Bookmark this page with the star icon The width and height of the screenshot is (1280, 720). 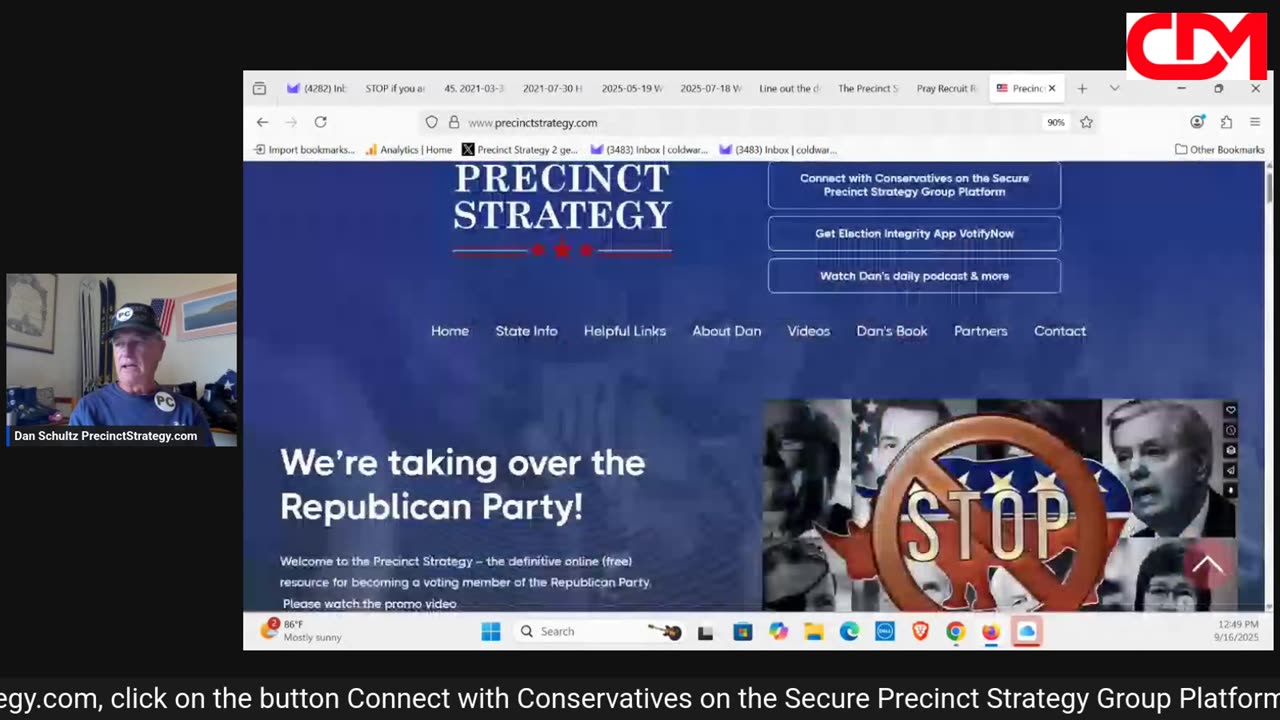pyautogui.click(x=1086, y=122)
